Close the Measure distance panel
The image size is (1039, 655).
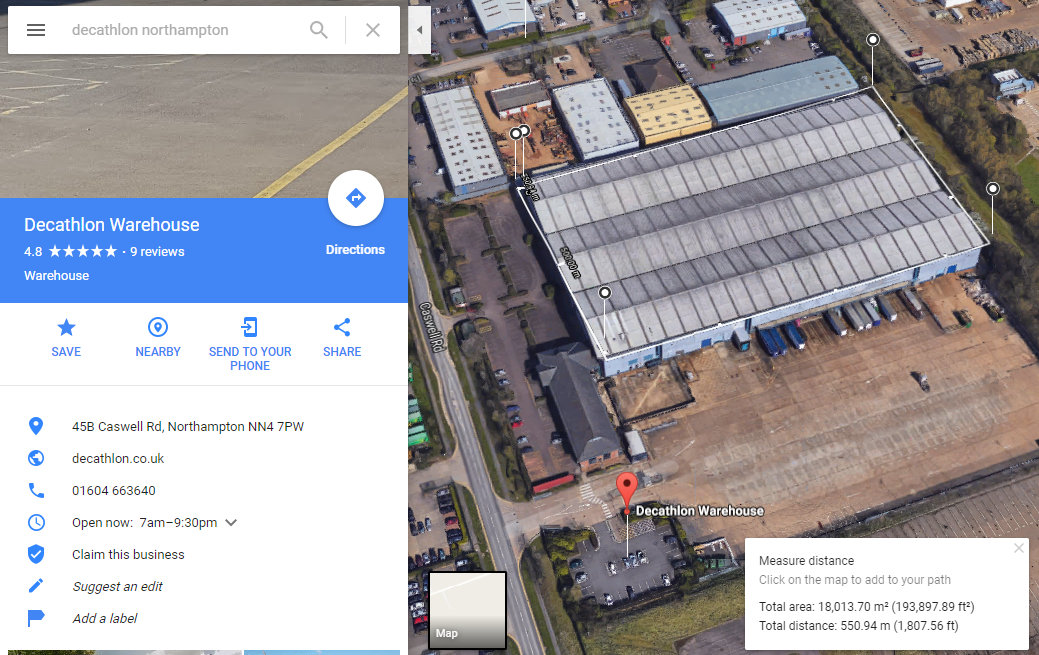click(x=1018, y=548)
